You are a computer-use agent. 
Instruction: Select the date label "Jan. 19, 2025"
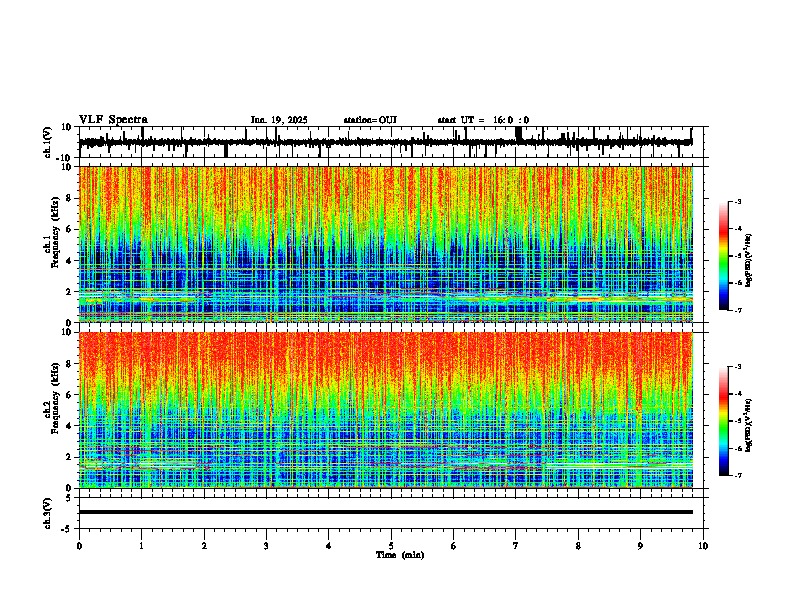click(x=279, y=120)
